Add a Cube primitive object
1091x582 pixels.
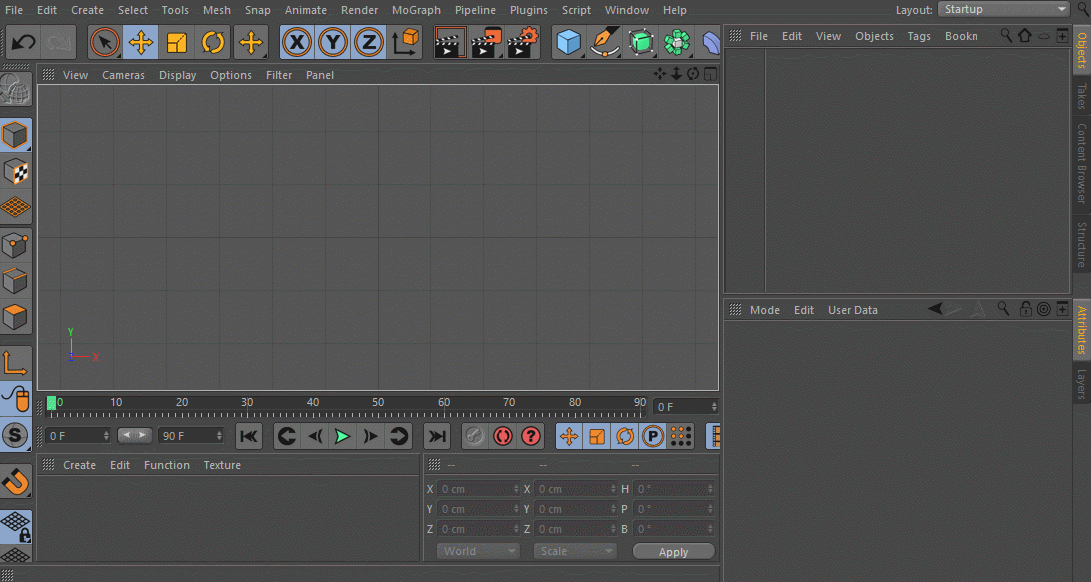click(x=569, y=43)
